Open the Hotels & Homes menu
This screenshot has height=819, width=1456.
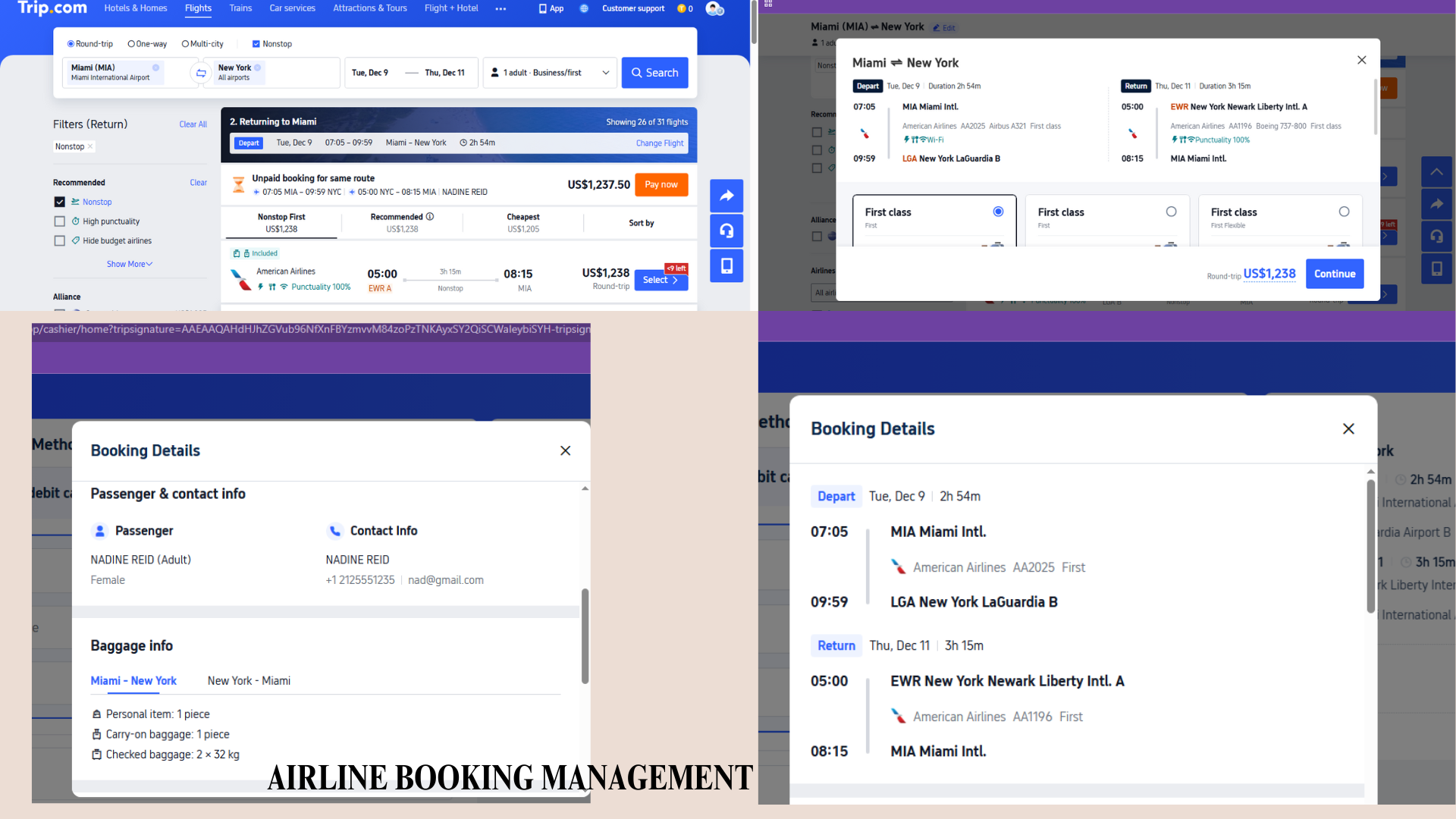tap(135, 8)
